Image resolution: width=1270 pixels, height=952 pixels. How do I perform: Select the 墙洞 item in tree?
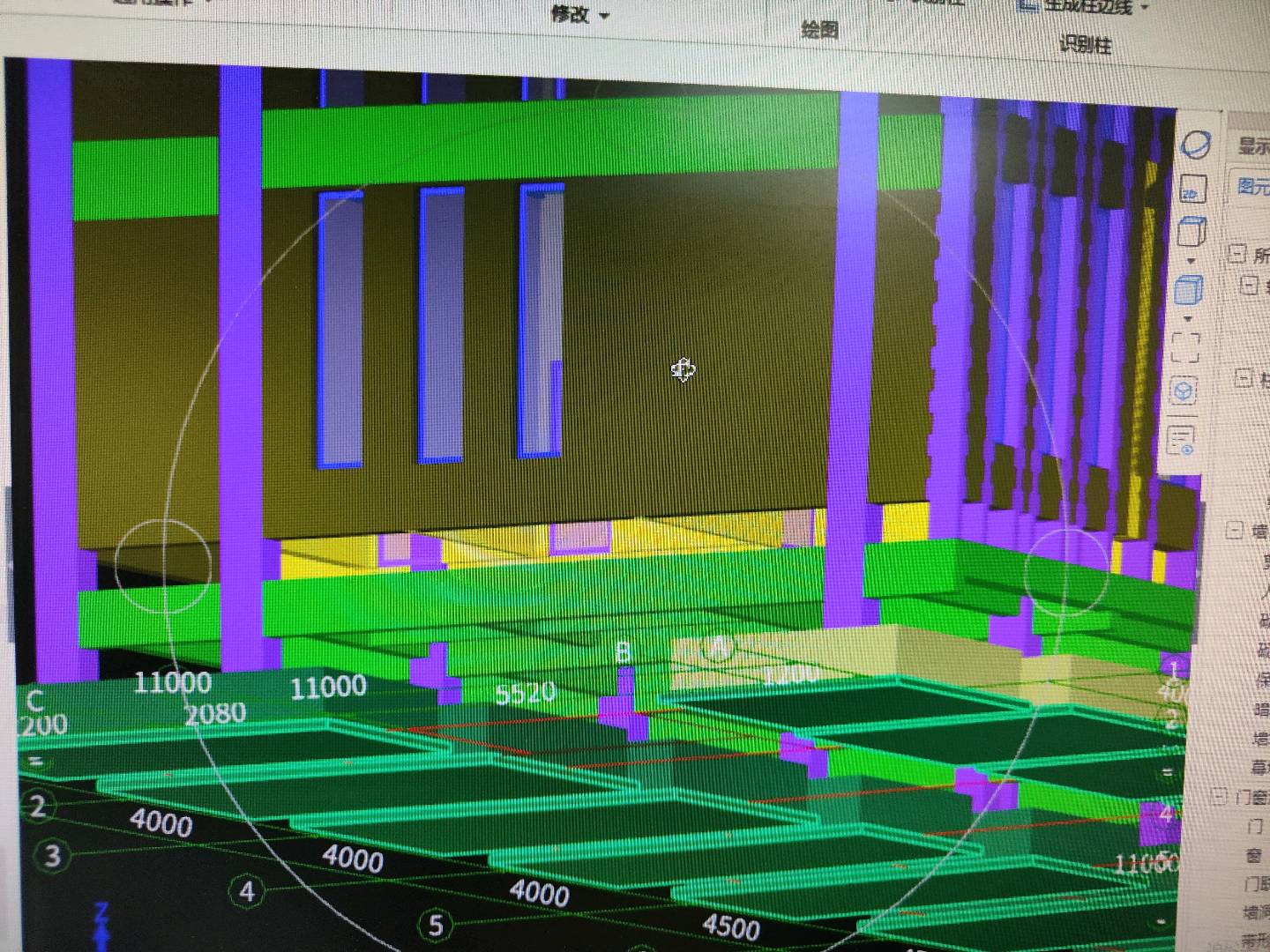click(x=1256, y=912)
